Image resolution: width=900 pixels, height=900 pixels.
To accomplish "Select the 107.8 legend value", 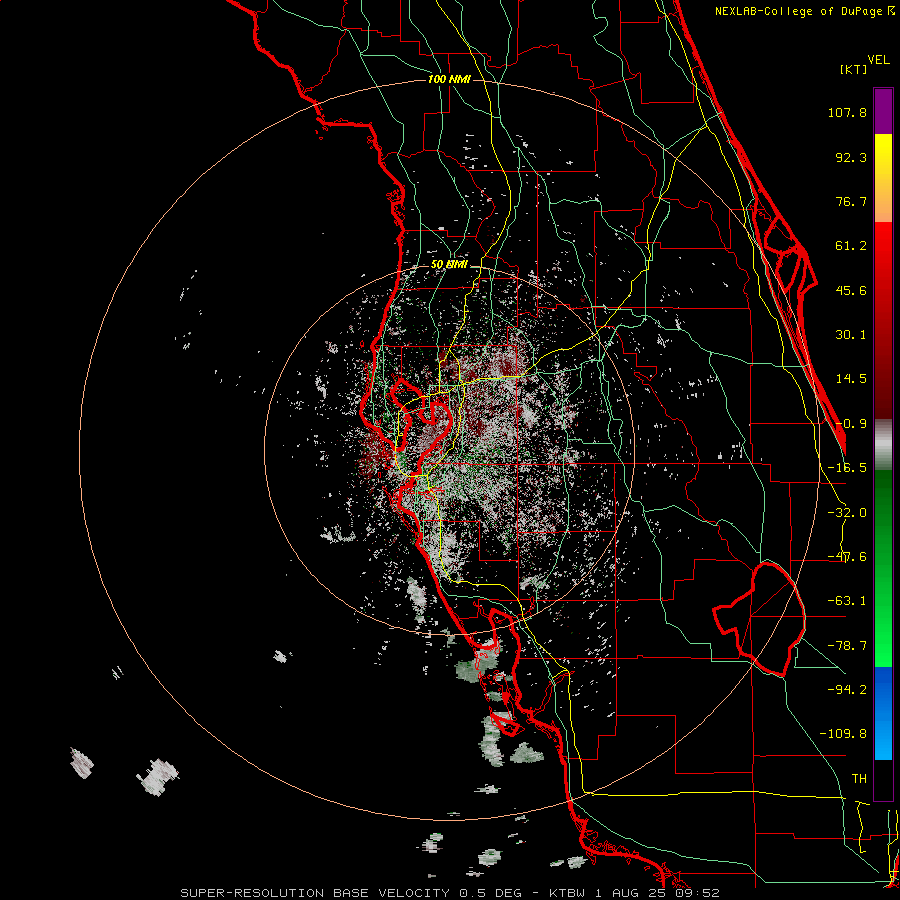I will coord(847,112).
